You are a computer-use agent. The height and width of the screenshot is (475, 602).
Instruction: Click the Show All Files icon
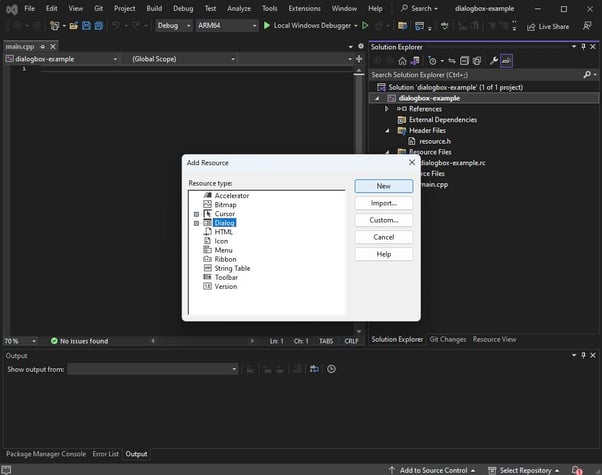(476, 60)
